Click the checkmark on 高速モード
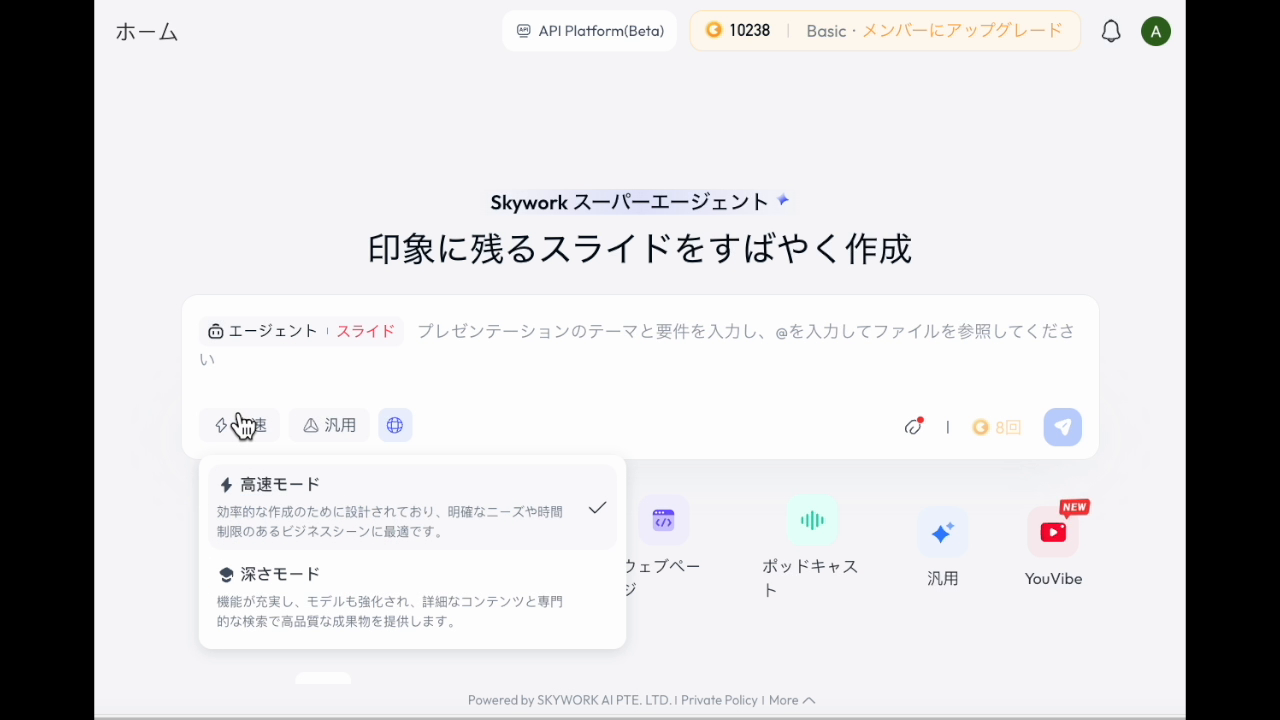The image size is (1280, 720). pos(597,508)
